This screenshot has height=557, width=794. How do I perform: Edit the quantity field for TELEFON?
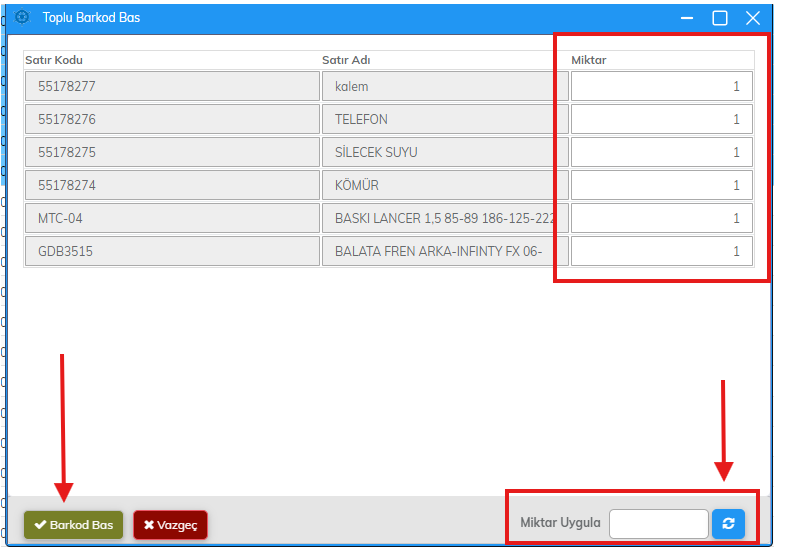point(661,120)
